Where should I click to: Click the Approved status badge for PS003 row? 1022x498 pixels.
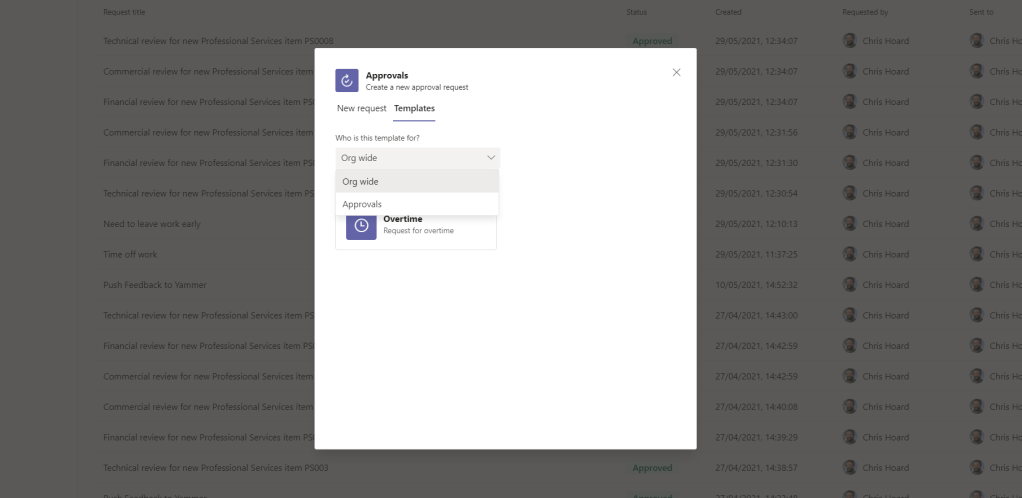click(x=652, y=468)
